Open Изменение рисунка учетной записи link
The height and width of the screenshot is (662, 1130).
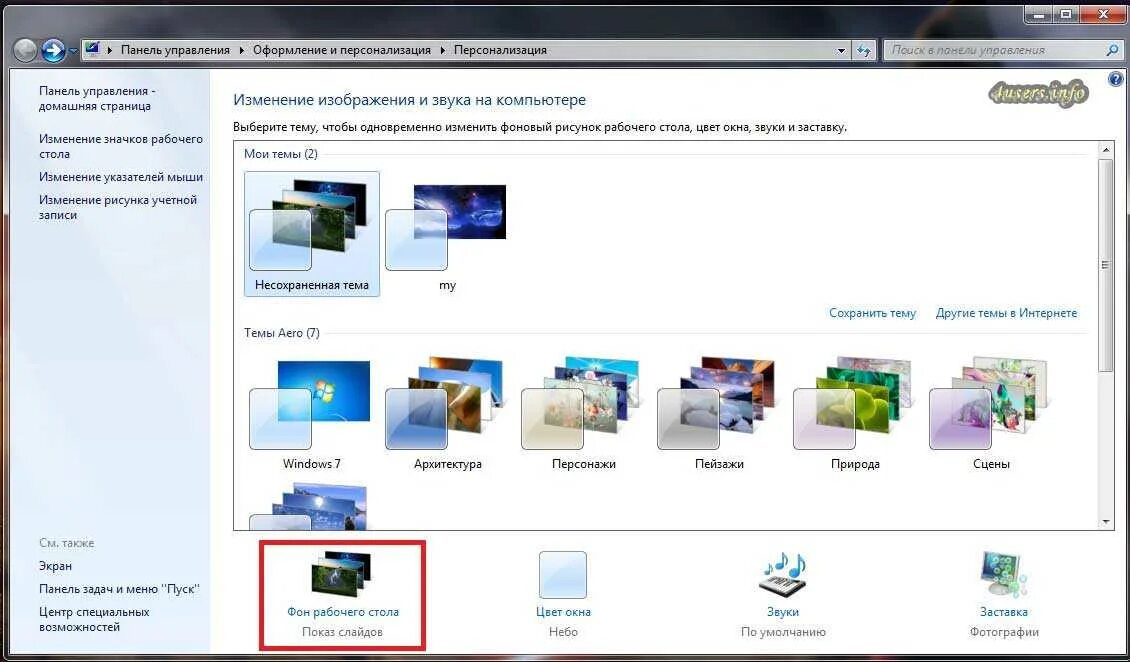click(117, 207)
